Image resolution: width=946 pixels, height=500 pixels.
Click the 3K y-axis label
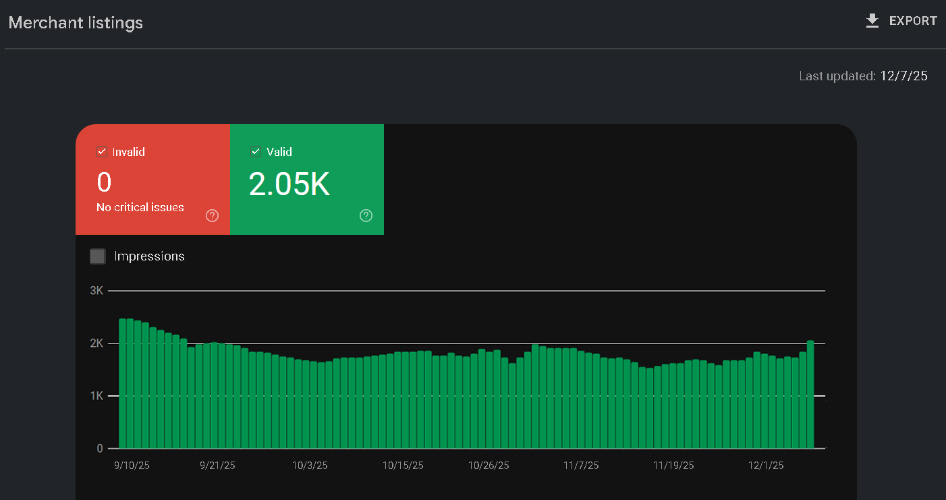click(x=97, y=290)
